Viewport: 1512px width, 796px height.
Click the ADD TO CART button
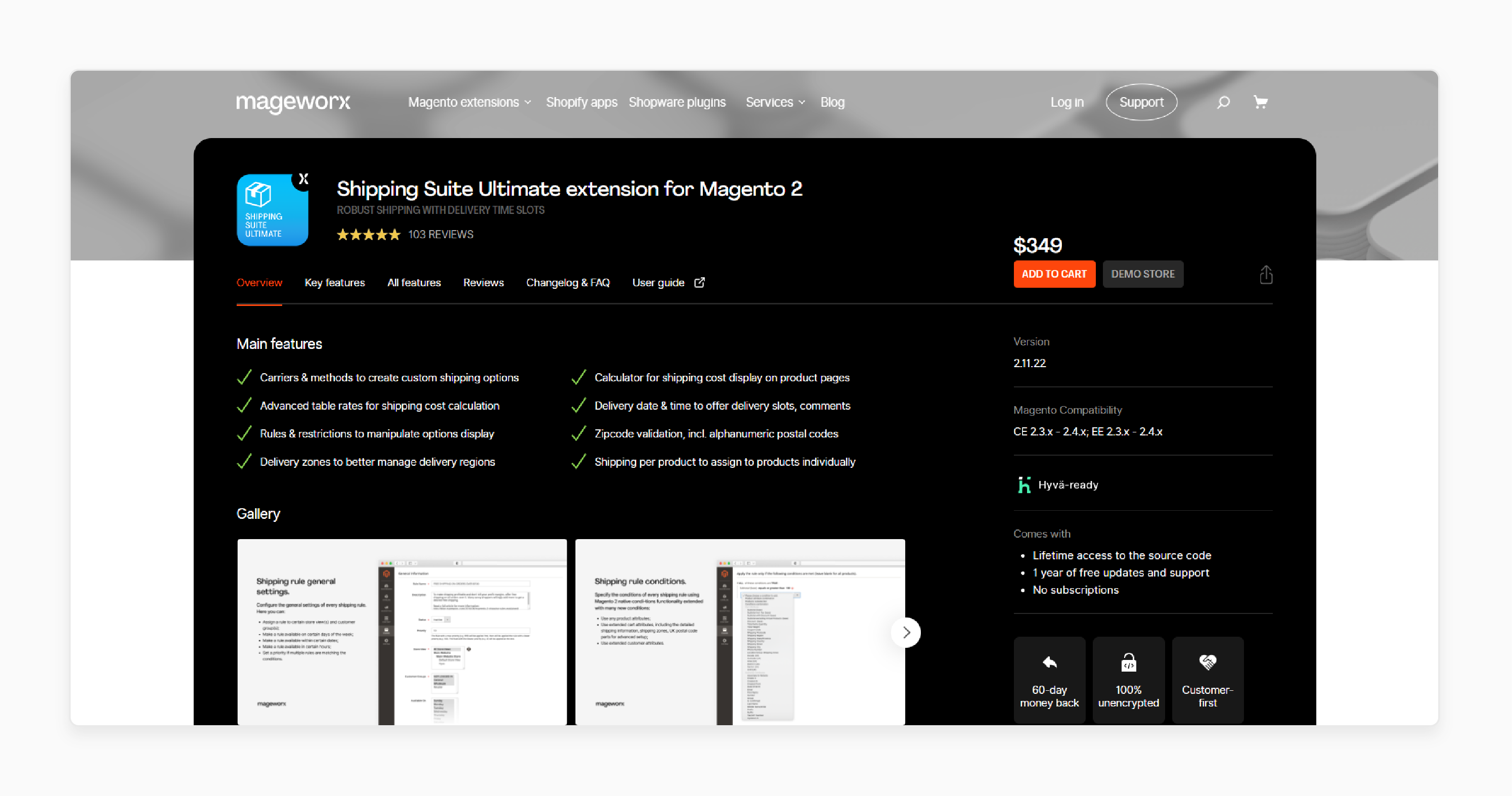pos(1054,274)
